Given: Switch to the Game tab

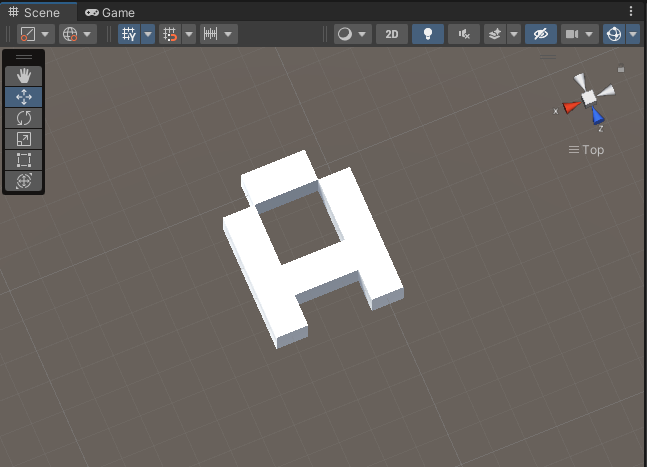Looking at the screenshot, I should (x=110, y=12).
